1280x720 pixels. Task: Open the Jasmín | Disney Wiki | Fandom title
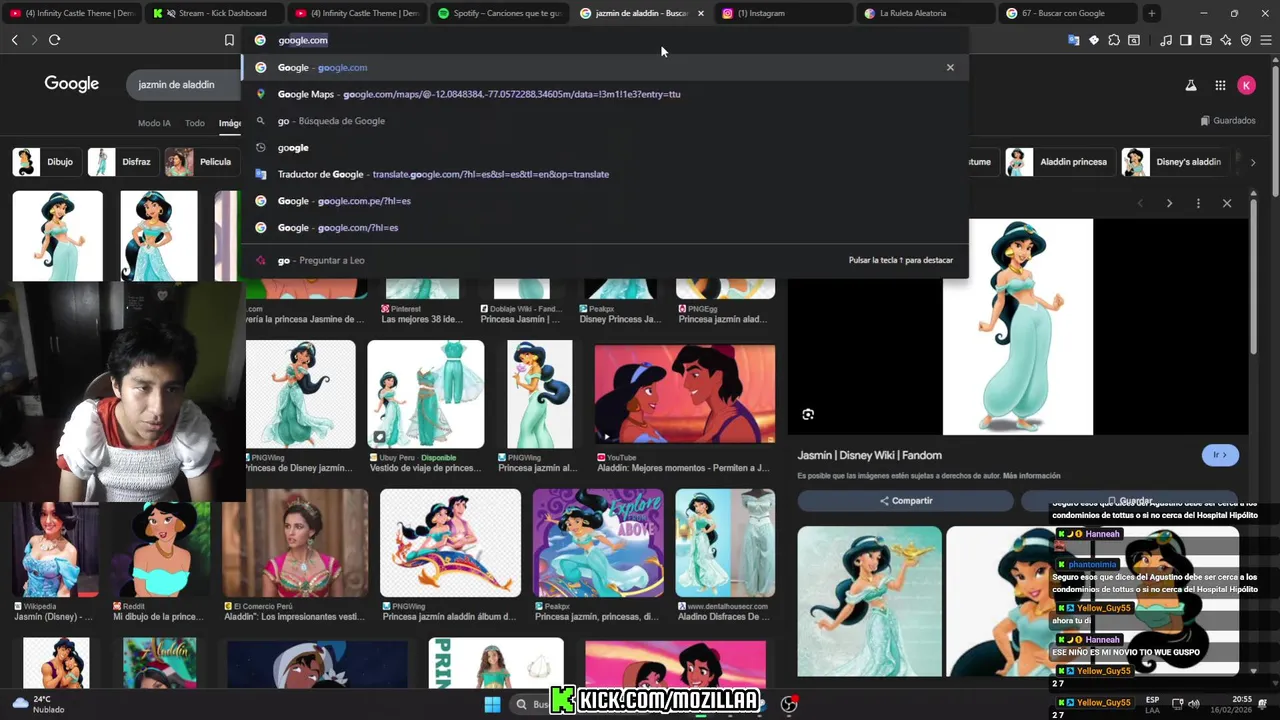(x=869, y=455)
